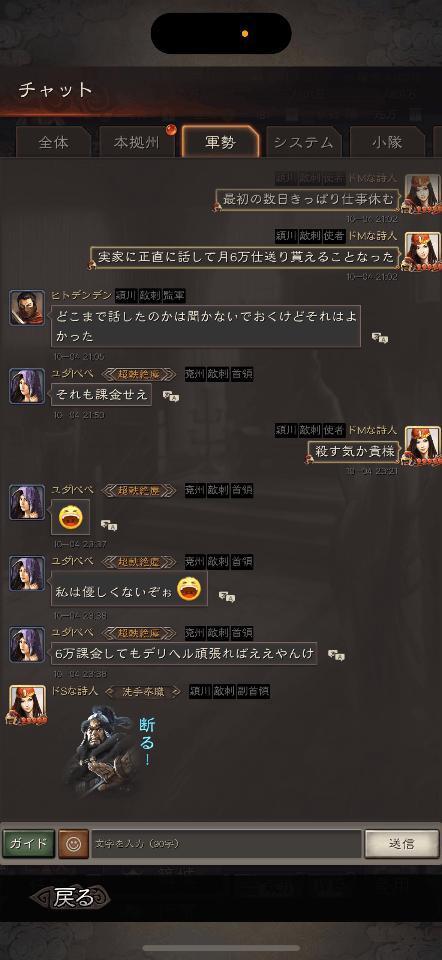
Task: Open the 小隊 tab
Action: click(387, 143)
